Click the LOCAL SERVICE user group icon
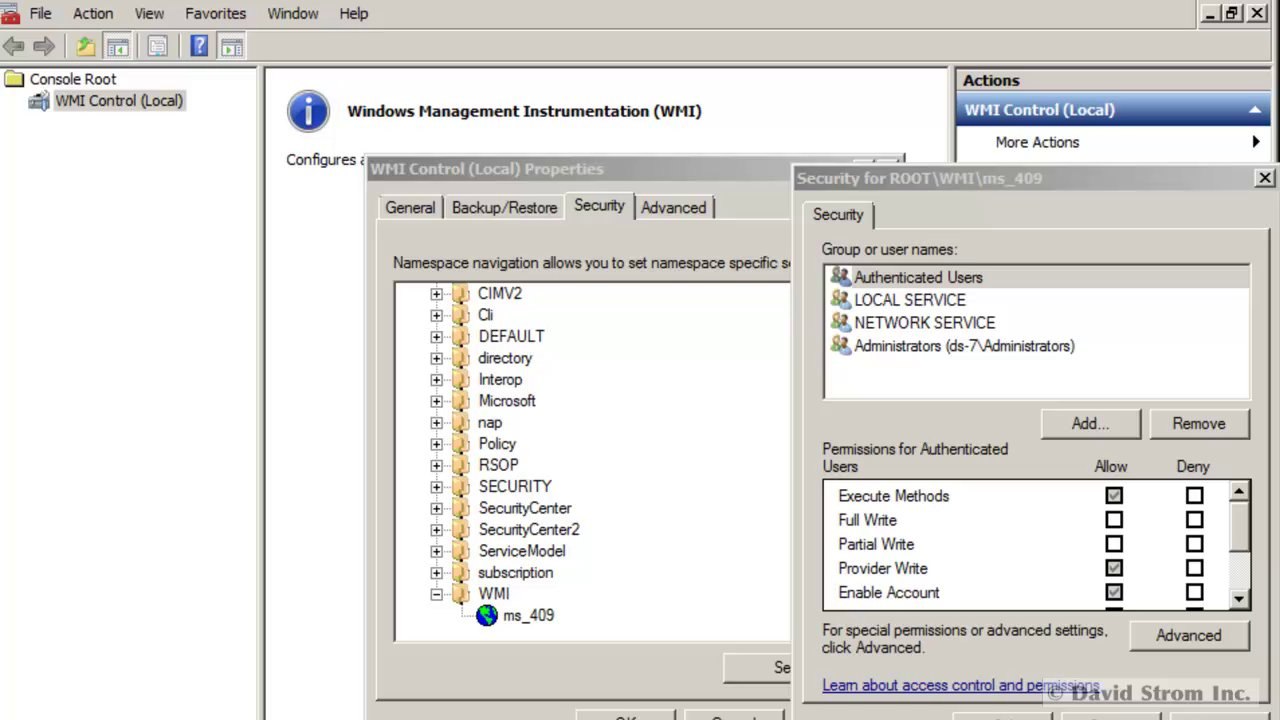This screenshot has width=1280, height=720. coord(840,299)
